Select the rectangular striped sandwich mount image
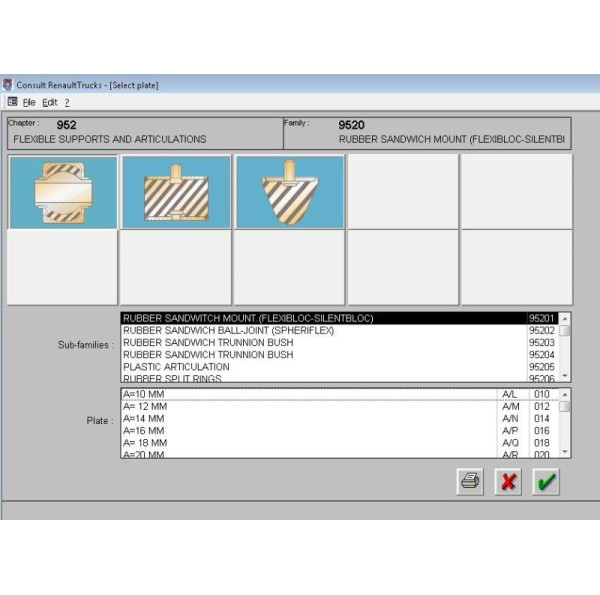Screen dimensions: 600x595 tap(176, 192)
